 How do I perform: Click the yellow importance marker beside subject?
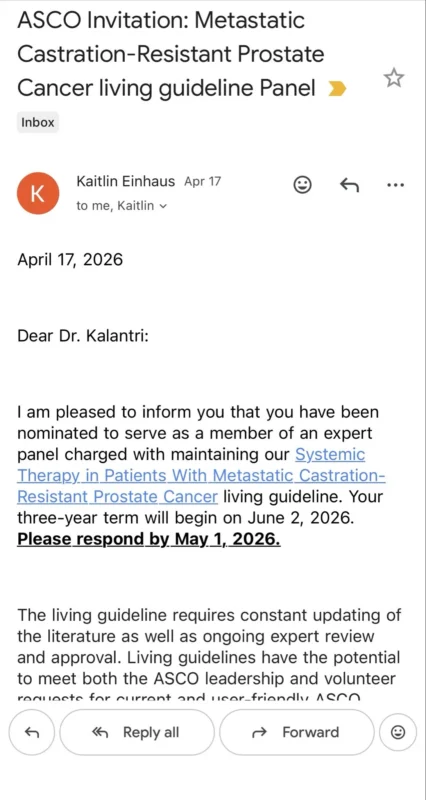337,90
